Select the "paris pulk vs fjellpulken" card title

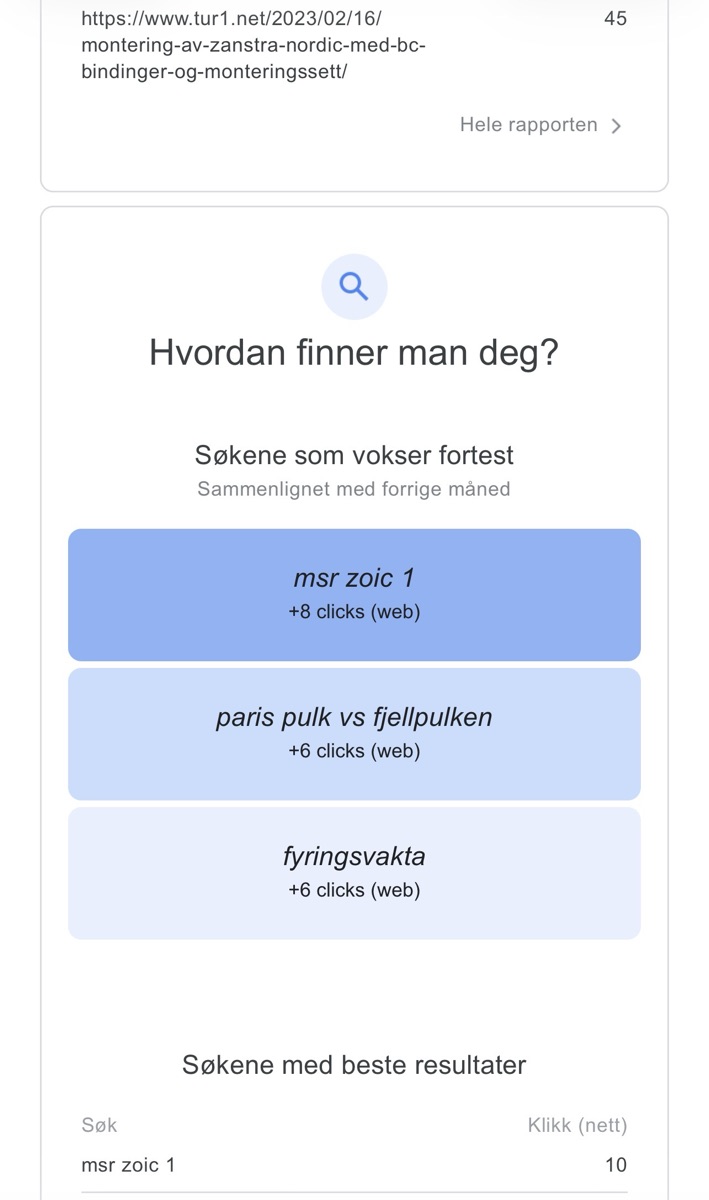coord(354,717)
